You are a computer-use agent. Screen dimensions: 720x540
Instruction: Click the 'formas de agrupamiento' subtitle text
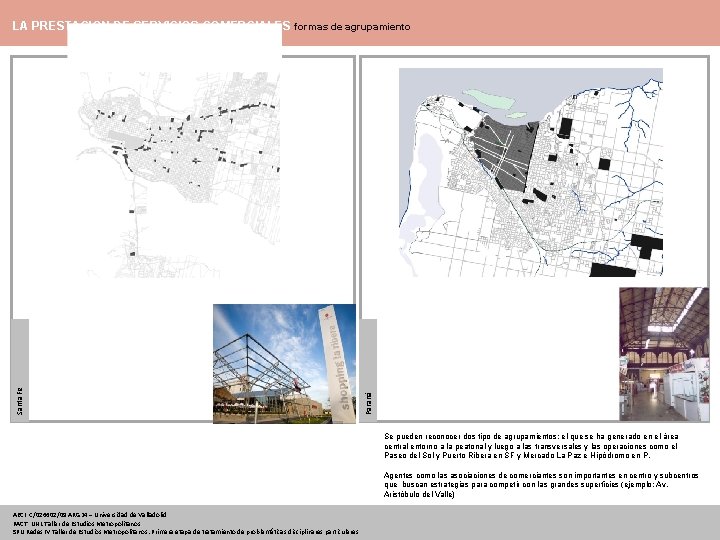click(x=352, y=27)
